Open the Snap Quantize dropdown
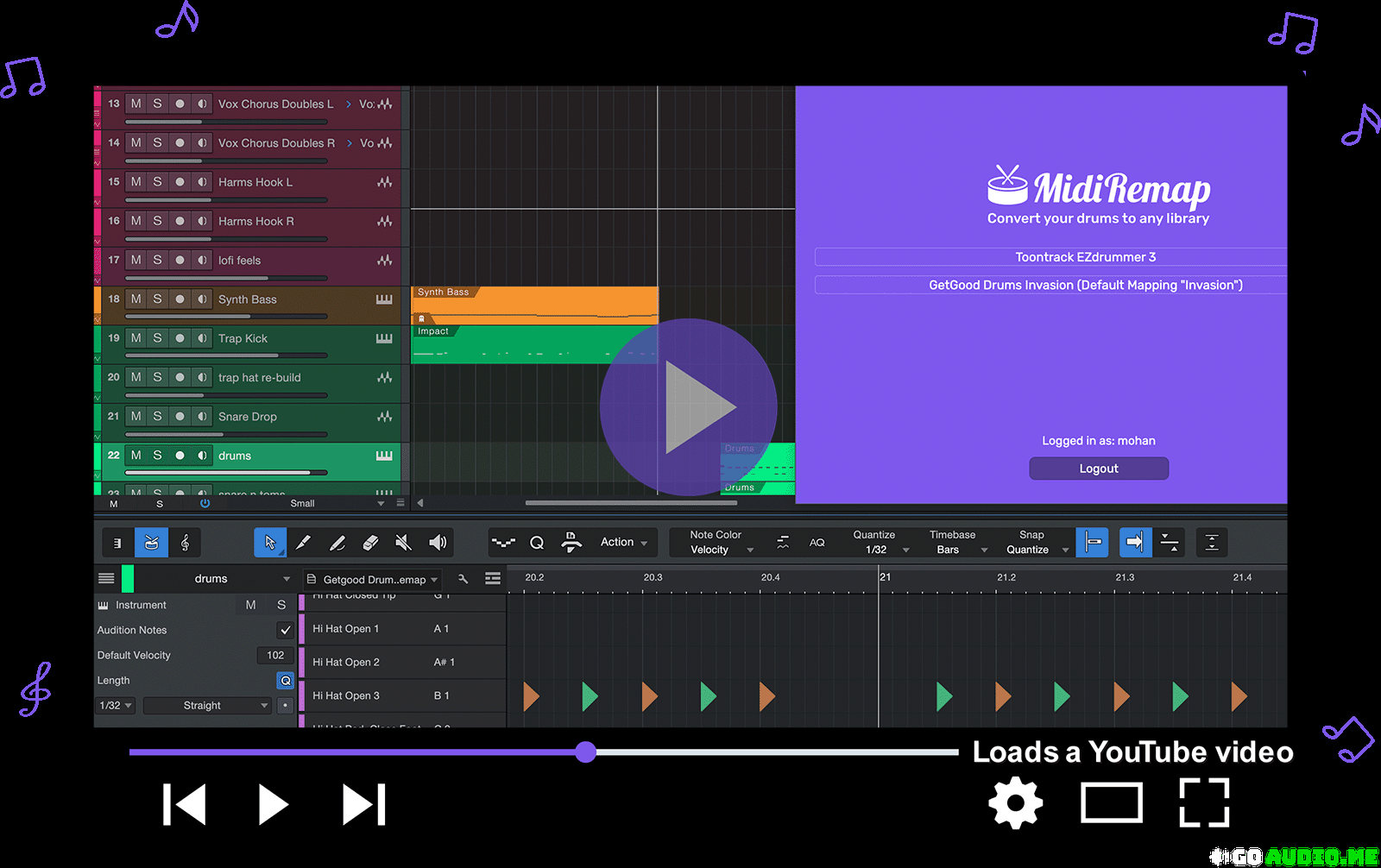Screen dimensions: 1381x868 (x=1036, y=542)
